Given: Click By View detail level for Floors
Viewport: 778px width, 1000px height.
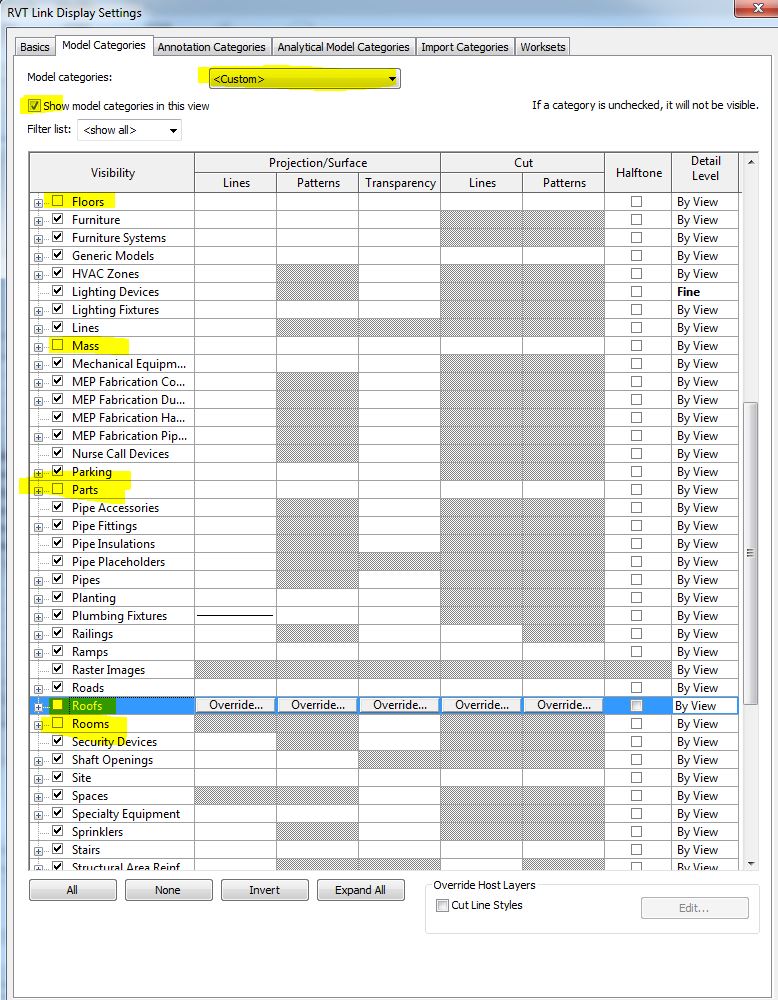Looking at the screenshot, I should [705, 202].
